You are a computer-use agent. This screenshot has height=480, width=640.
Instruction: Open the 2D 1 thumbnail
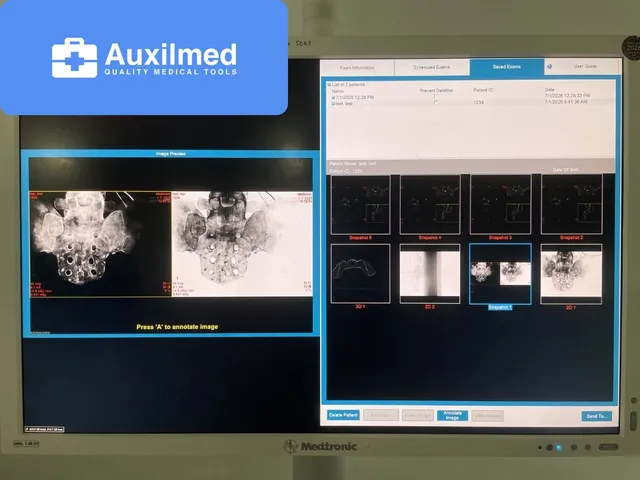tap(571, 274)
